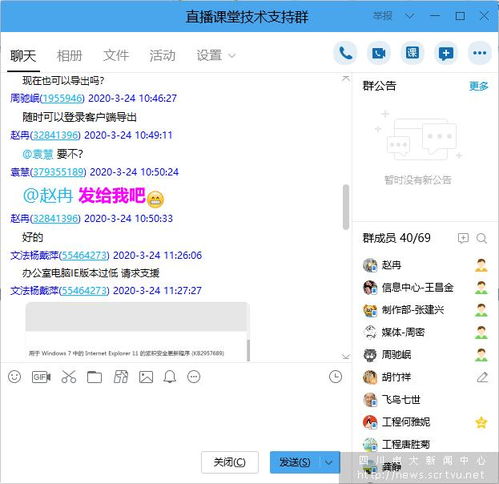Open QQ number link 1955946
The height and width of the screenshot is (484, 499).
(x=62, y=98)
